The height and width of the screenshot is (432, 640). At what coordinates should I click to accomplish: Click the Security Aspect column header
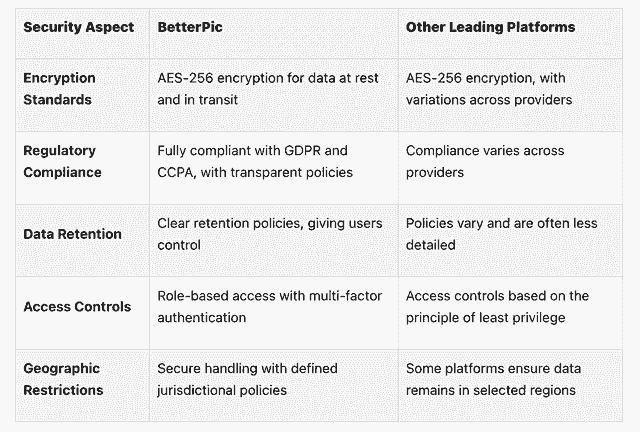(78, 27)
